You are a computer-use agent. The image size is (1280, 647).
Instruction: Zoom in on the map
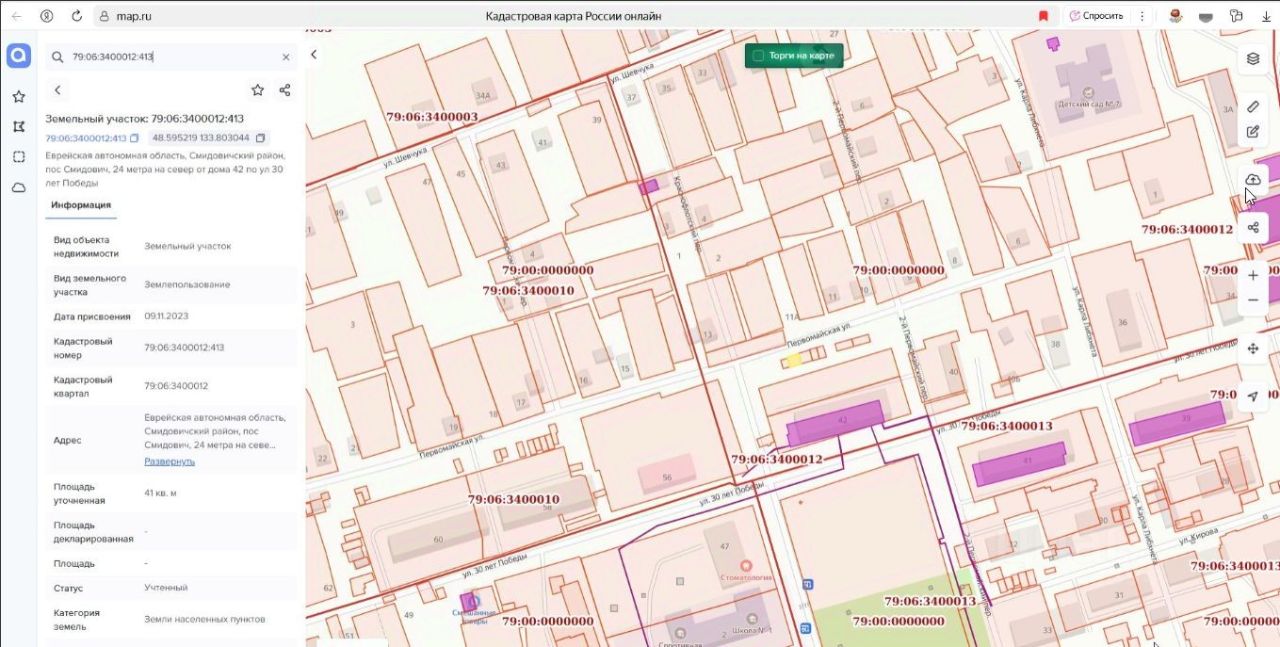[x=1253, y=275]
